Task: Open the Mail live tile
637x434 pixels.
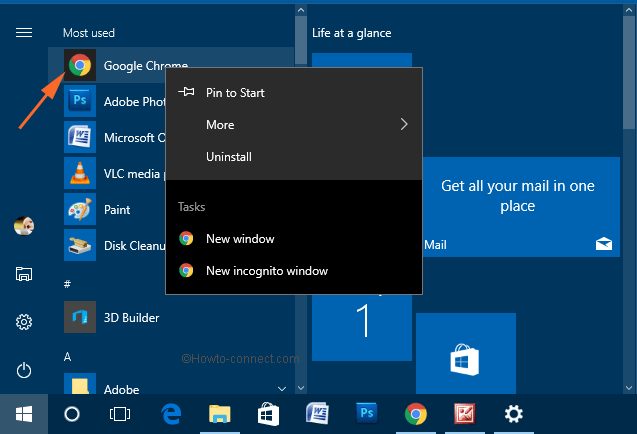Action: click(x=521, y=207)
